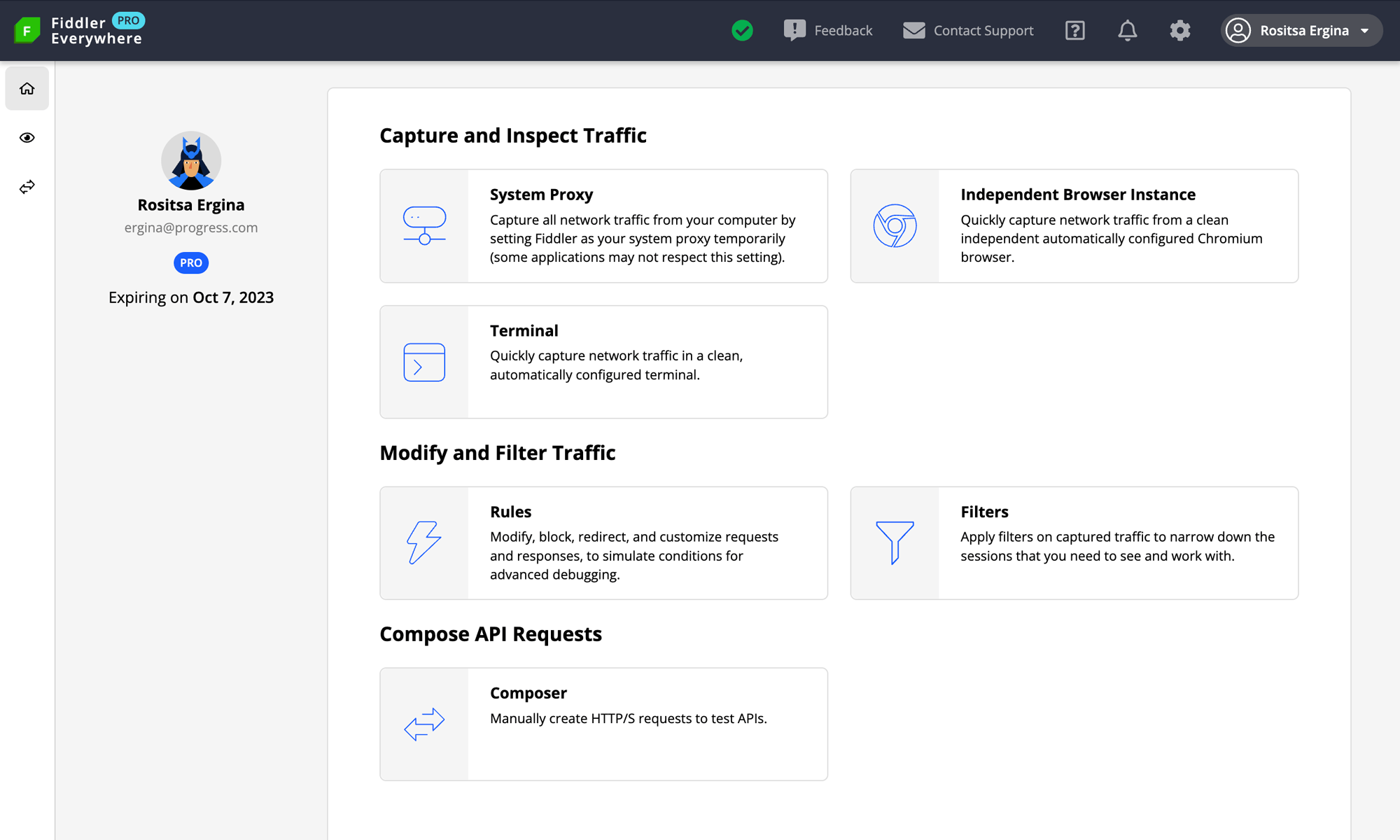The height and width of the screenshot is (840, 1400).
Task: Open Contact Support link
Action: click(x=968, y=30)
